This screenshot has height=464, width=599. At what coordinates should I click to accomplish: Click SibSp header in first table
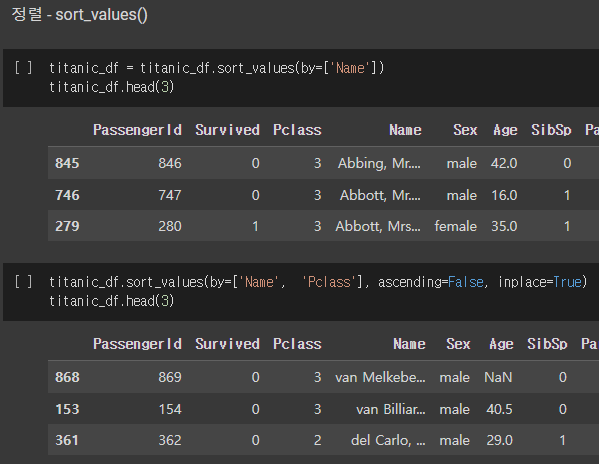pyautogui.click(x=551, y=130)
